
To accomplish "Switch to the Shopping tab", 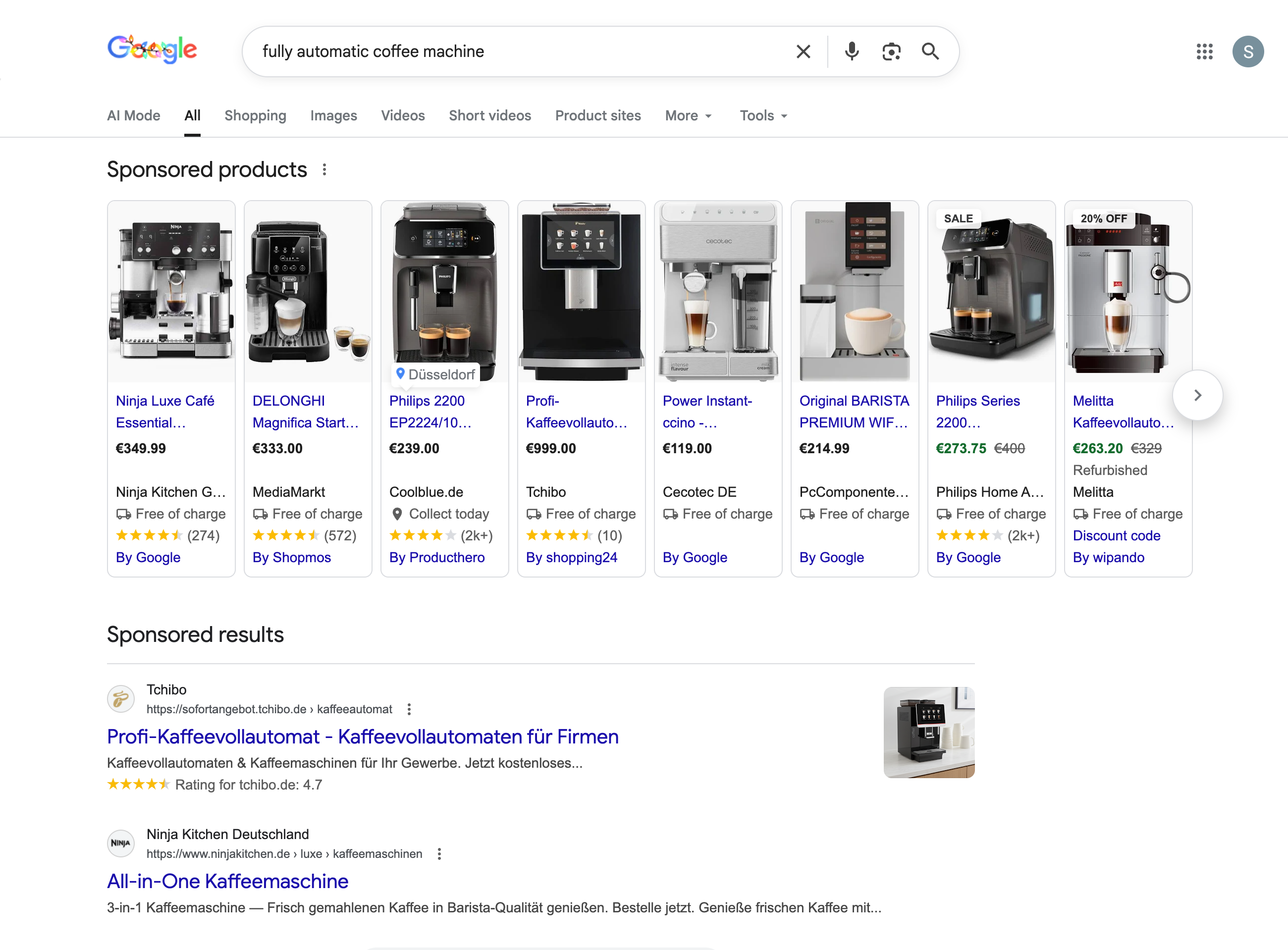I will pyautogui.click(x=255, y=115).
